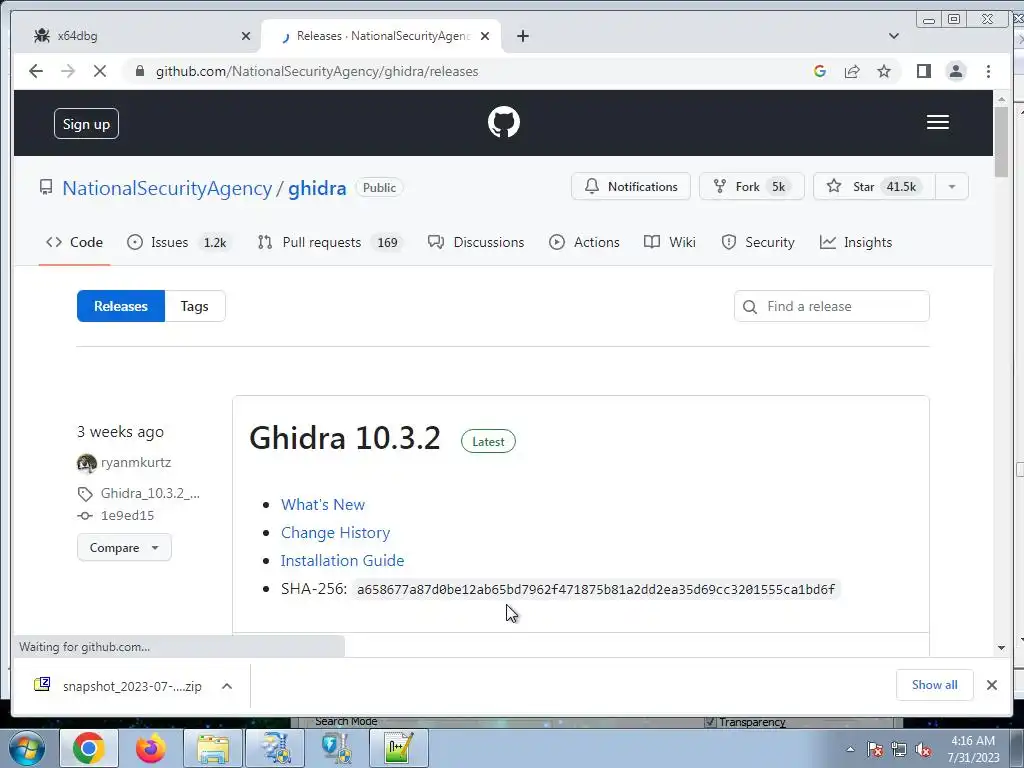Close the downloads bar
Viewport: 1024px width, 768px height.
991,685
